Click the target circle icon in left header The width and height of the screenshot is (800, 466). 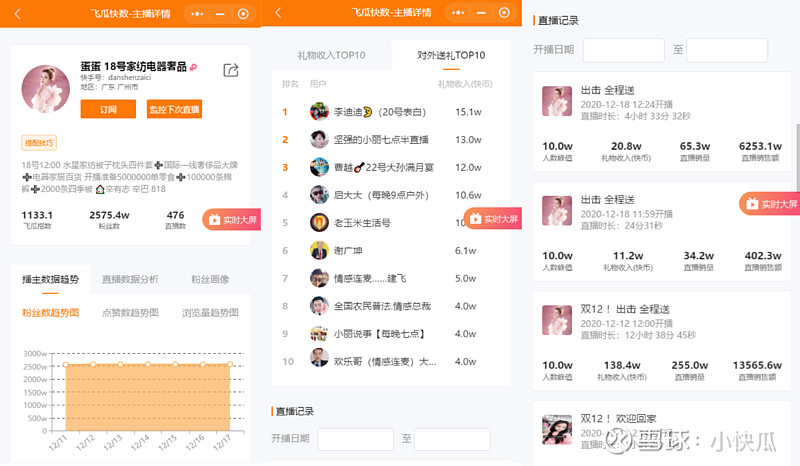(243, 14)
